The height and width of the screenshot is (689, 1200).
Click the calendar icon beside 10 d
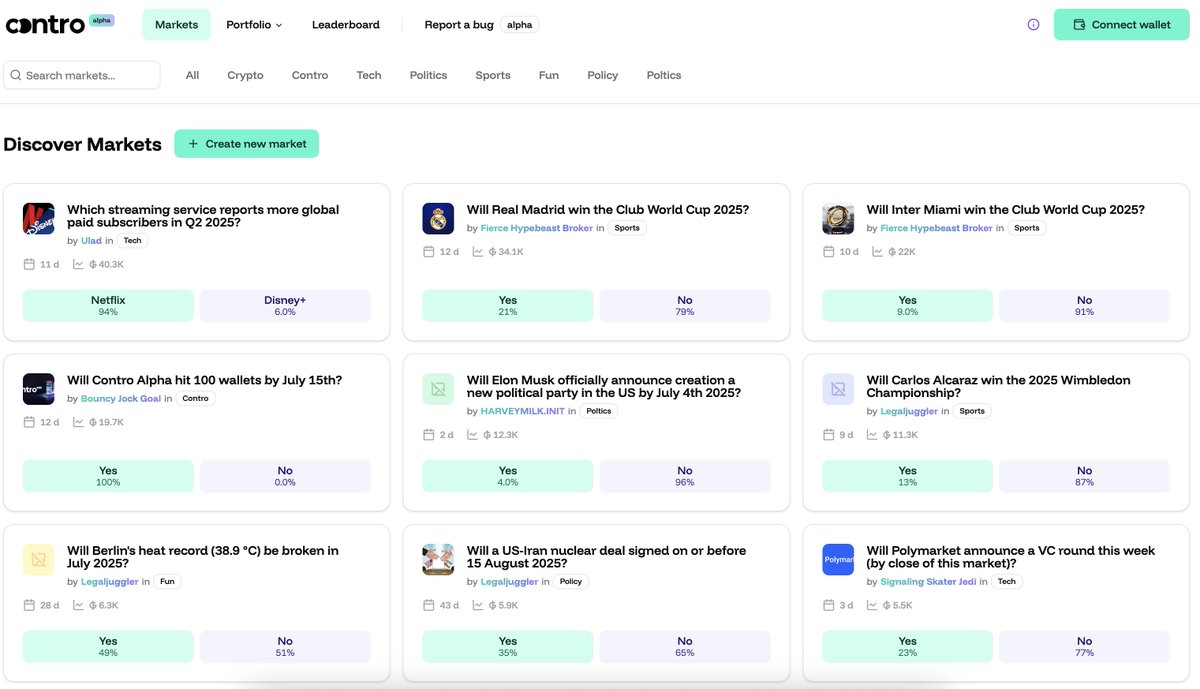coord(828,251)
